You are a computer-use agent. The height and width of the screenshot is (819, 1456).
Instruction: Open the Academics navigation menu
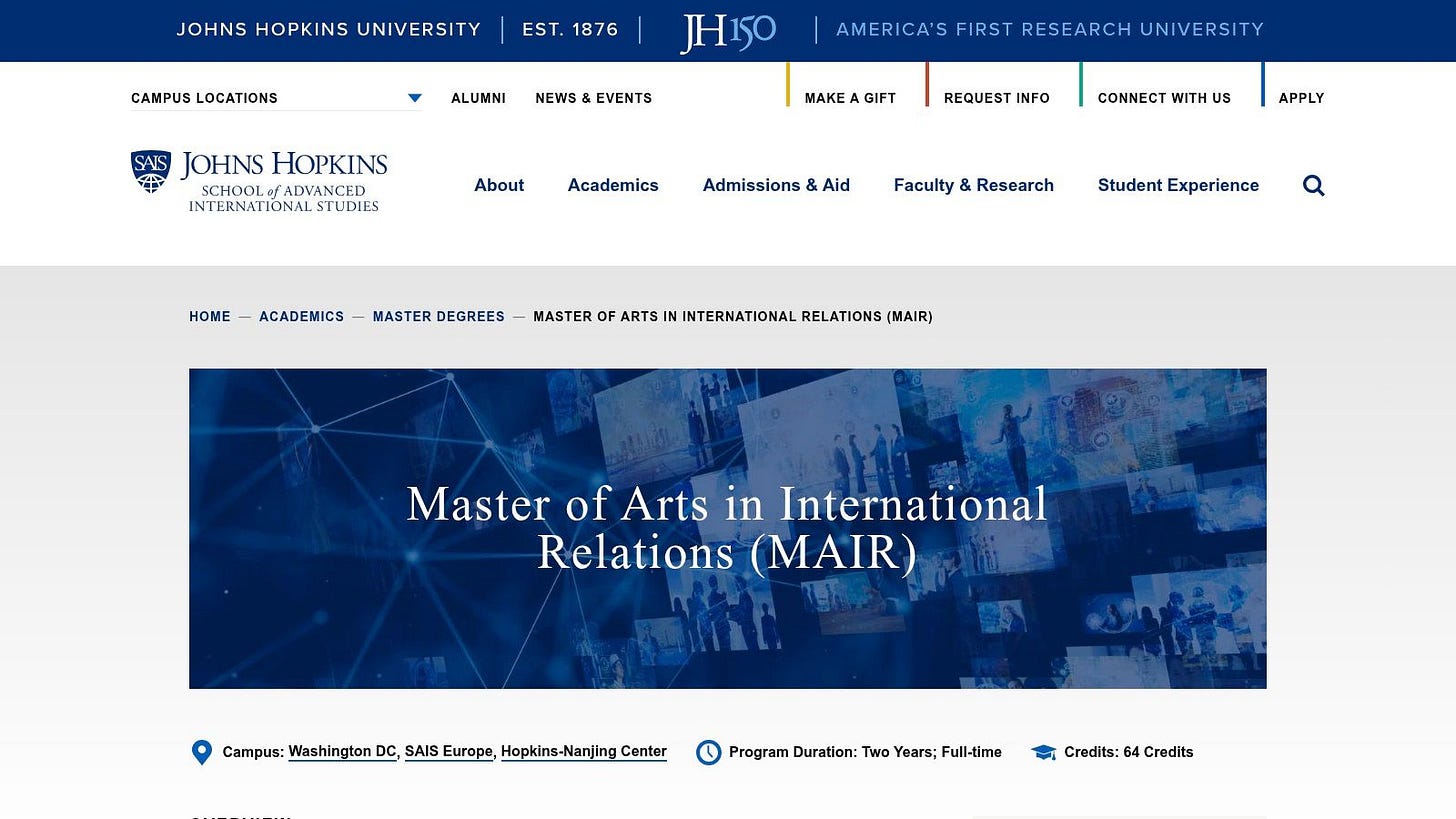613,185
